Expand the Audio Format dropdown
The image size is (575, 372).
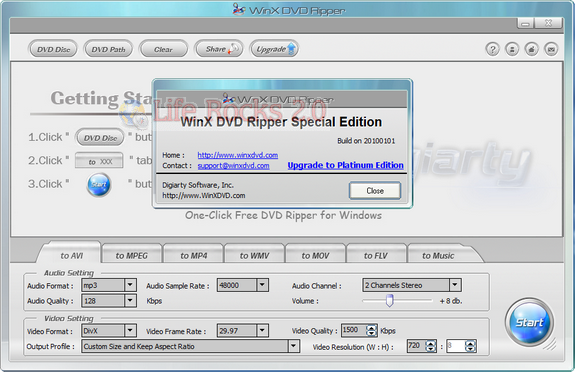click(x=130, y=285)
